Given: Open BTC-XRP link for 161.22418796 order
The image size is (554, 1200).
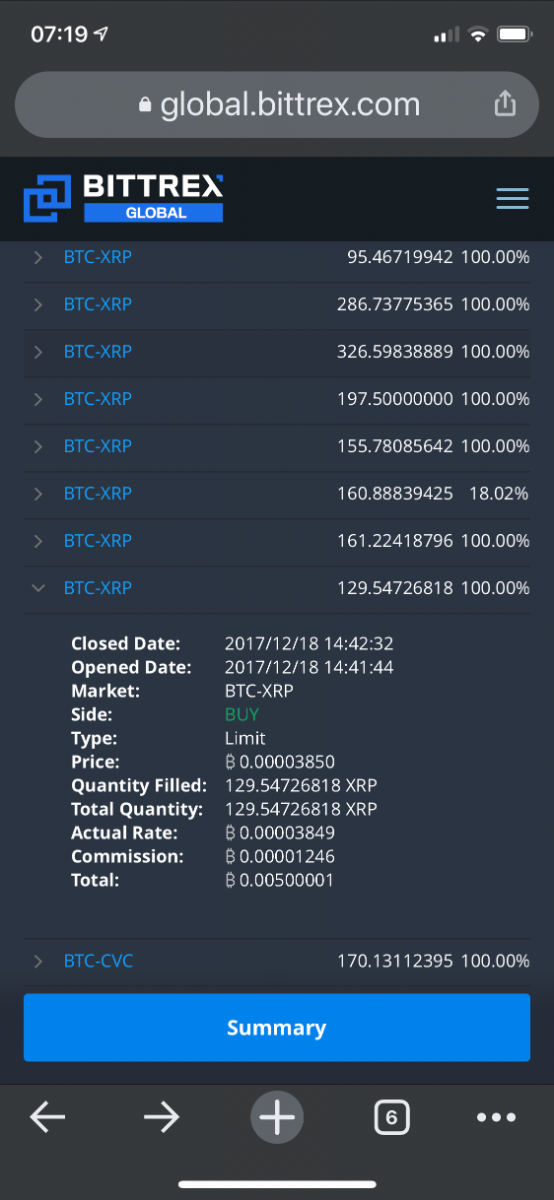Looking at the screenshot, I should click(98, 541).
